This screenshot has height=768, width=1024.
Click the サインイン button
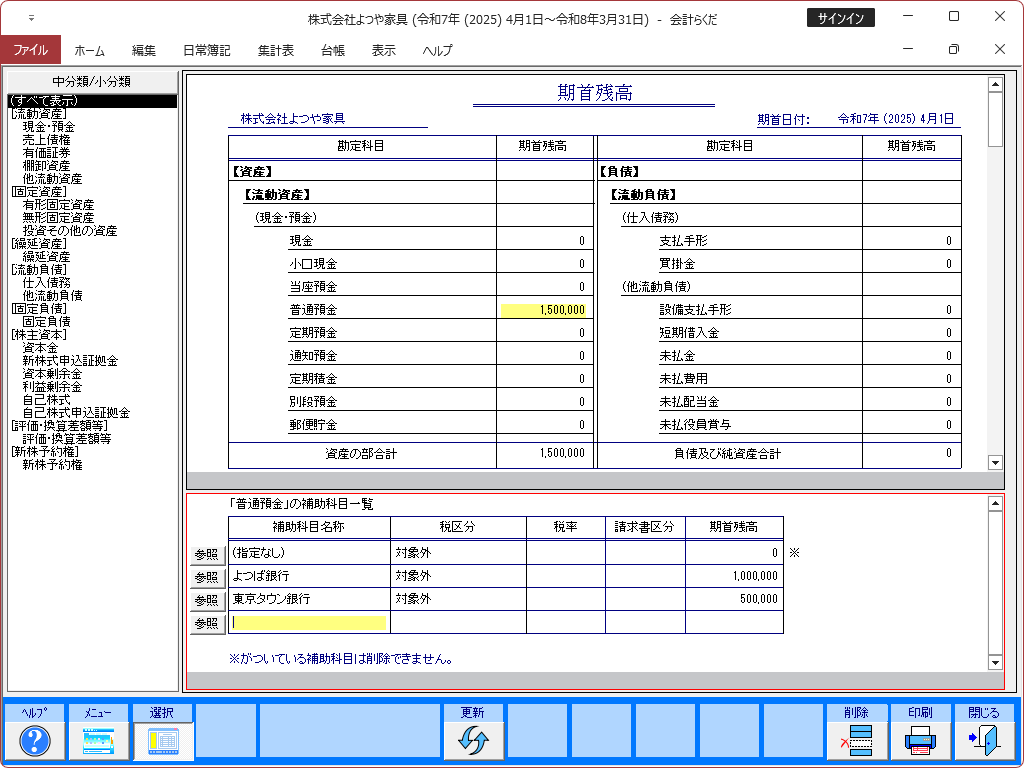tap(840, 18)
